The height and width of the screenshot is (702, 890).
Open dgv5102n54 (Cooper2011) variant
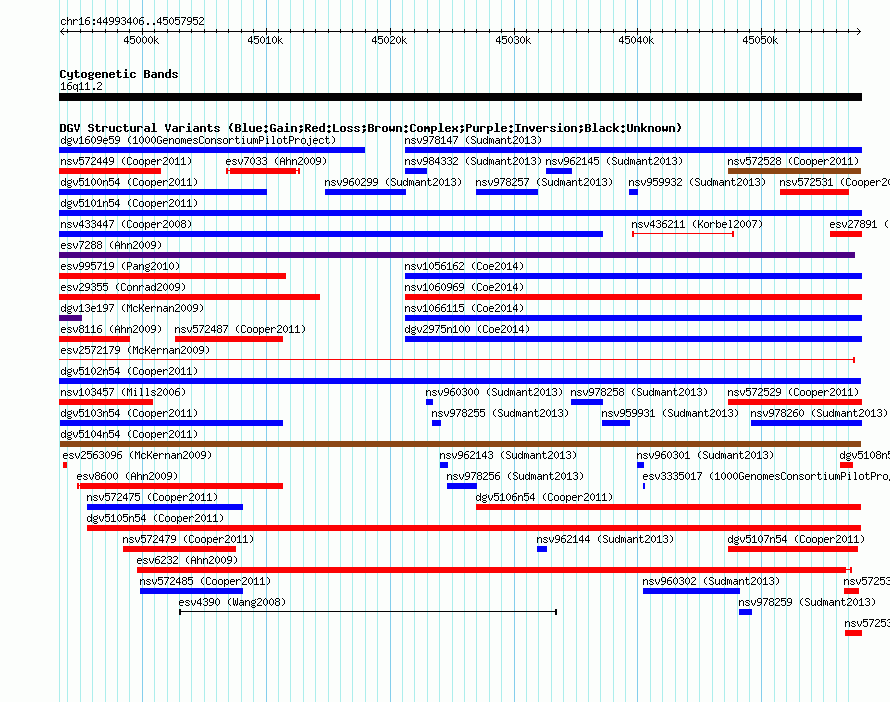[x=129, y=371]
